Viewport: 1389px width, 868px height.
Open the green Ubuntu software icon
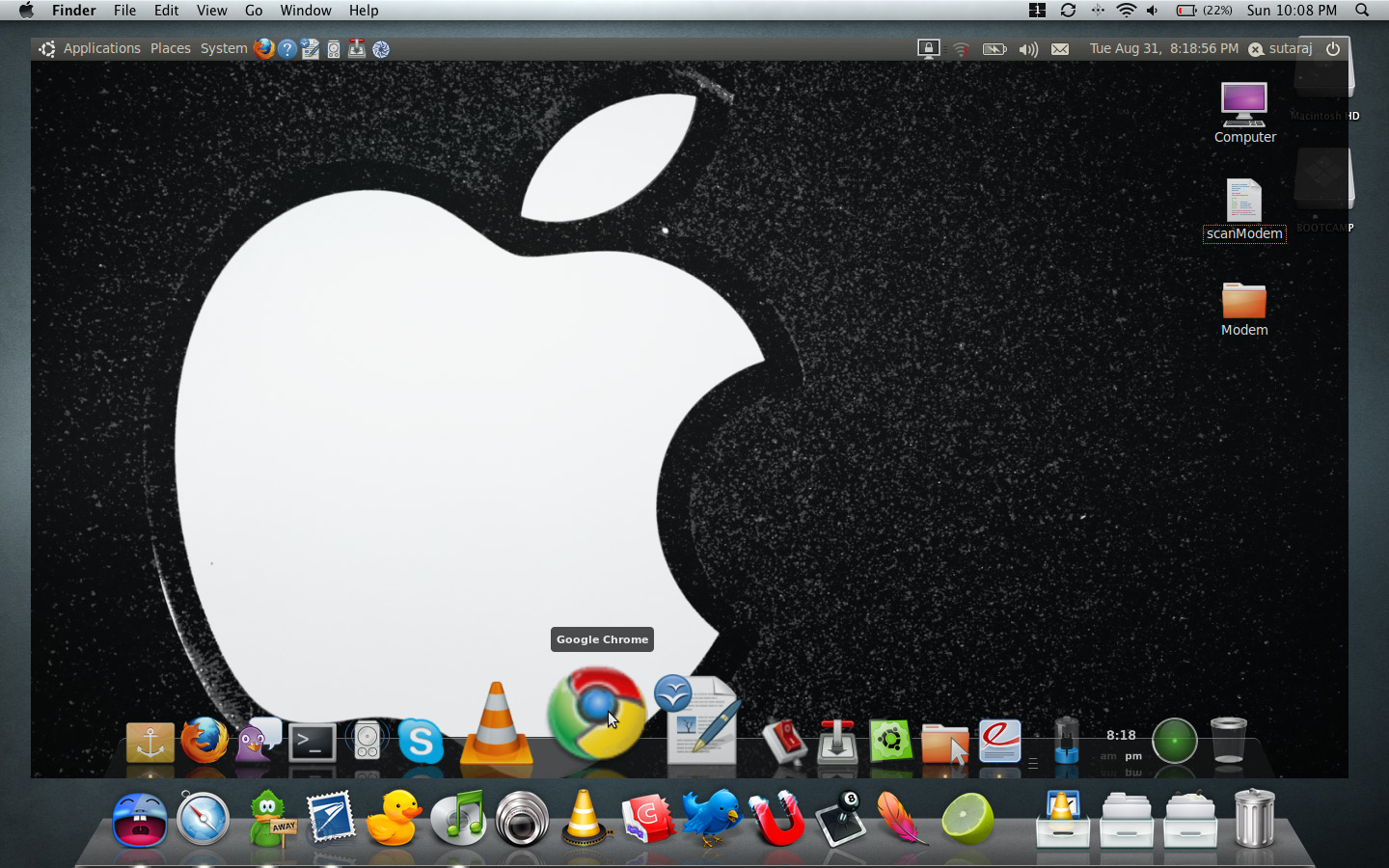coord(890,742)
